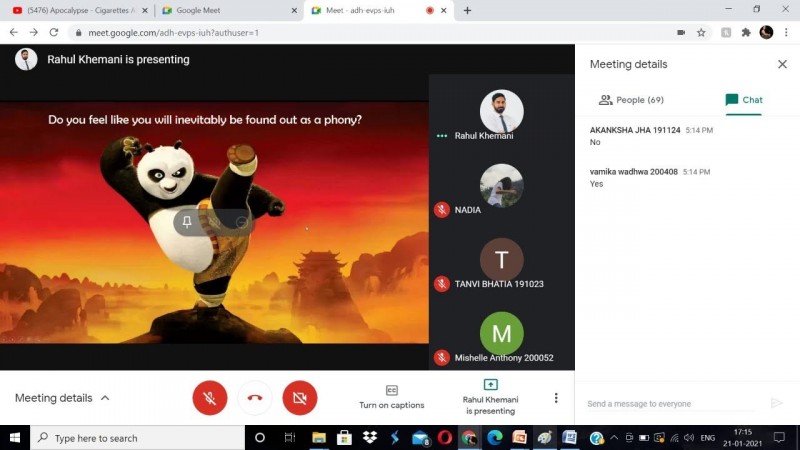The width and height of the screenshot is (800, 450).
Task: Bookmark this page with the star icon
Action: point(701,32)
